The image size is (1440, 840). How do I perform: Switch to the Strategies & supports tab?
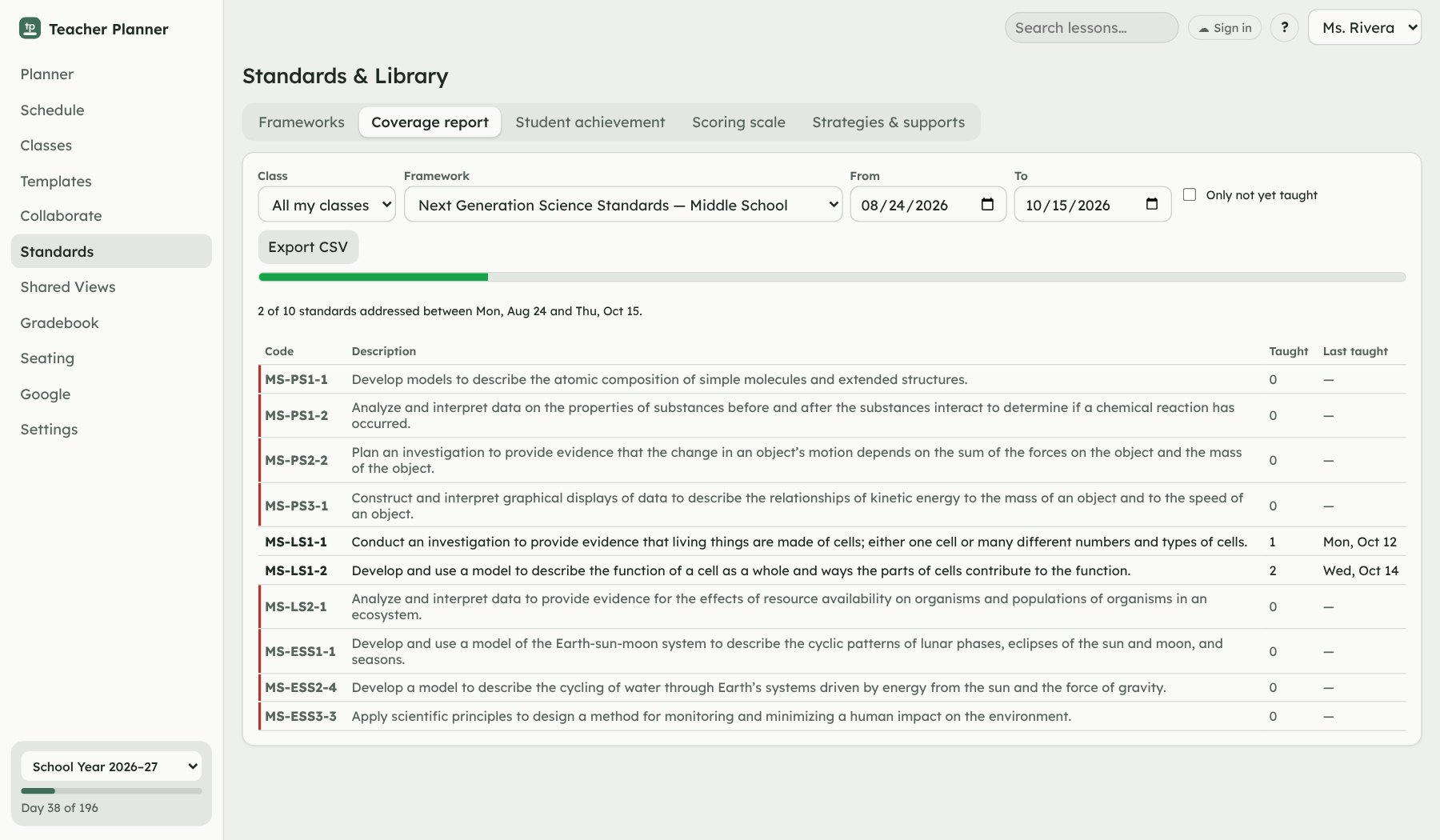888,122
